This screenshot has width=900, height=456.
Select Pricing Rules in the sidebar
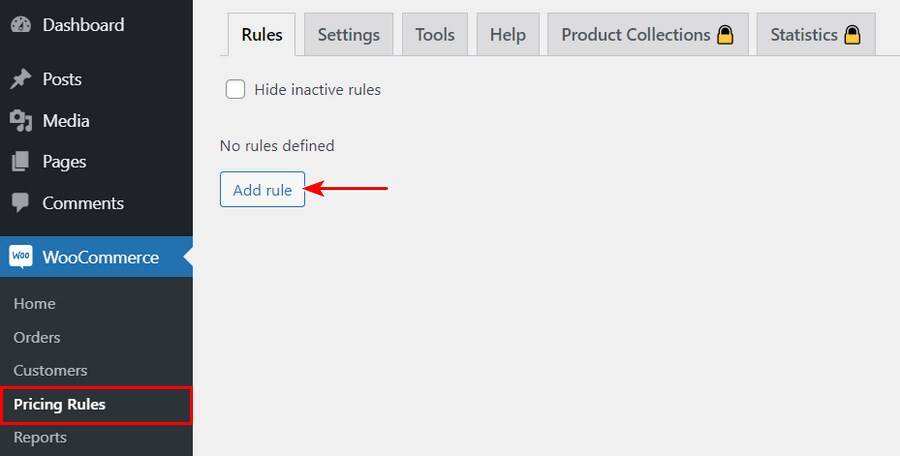coord(59,405)
